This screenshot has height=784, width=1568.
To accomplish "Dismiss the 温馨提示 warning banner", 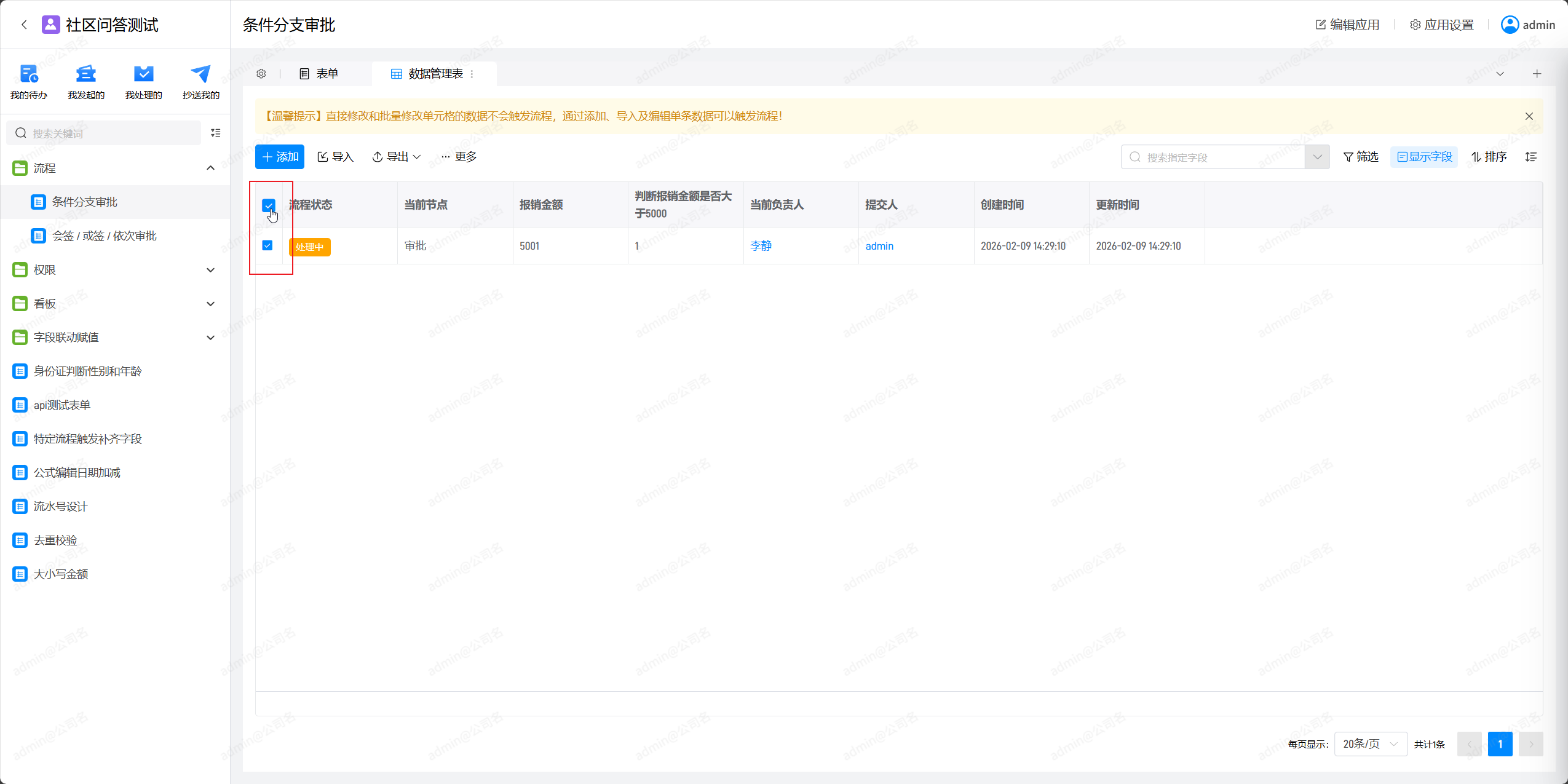I will pos(1529,116).
